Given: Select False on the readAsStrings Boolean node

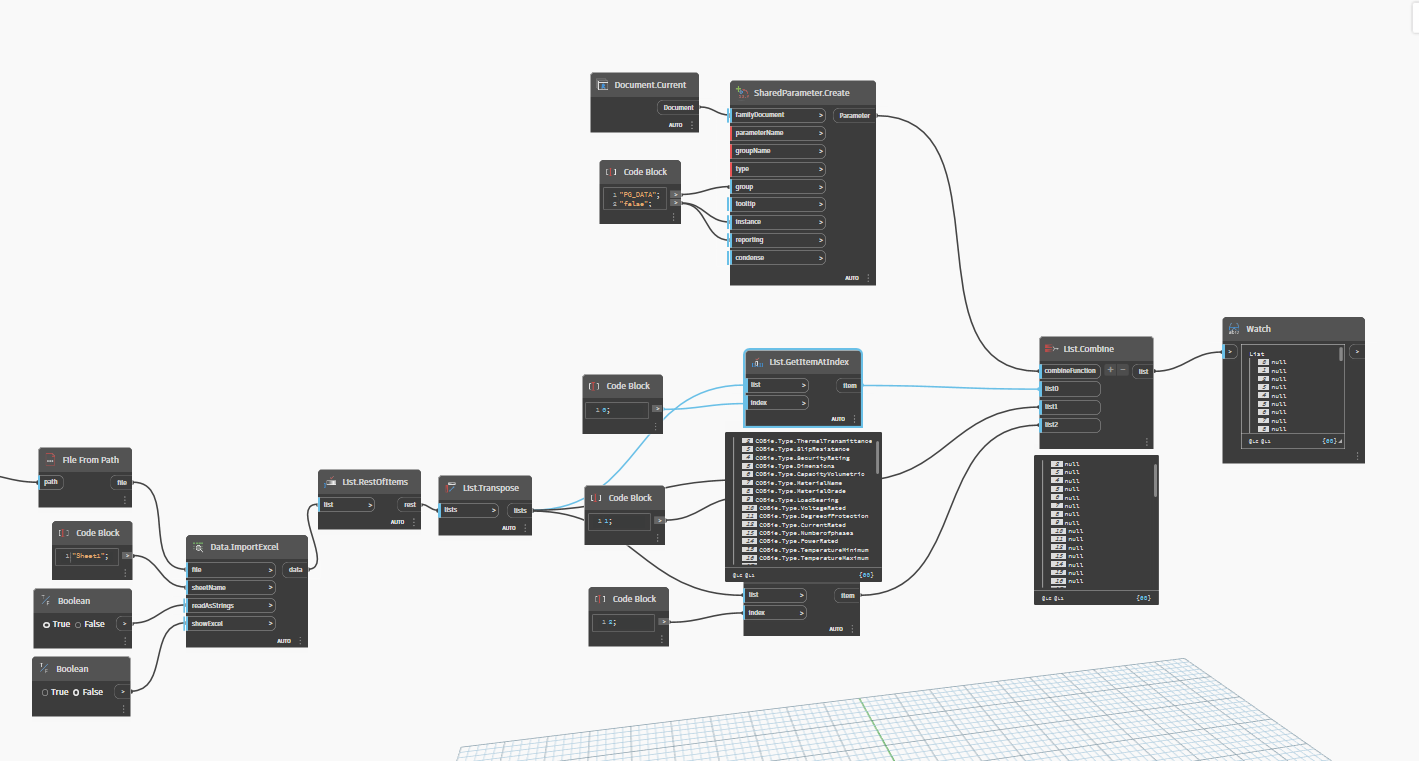Looking at the screenshot, I should 80,624.
